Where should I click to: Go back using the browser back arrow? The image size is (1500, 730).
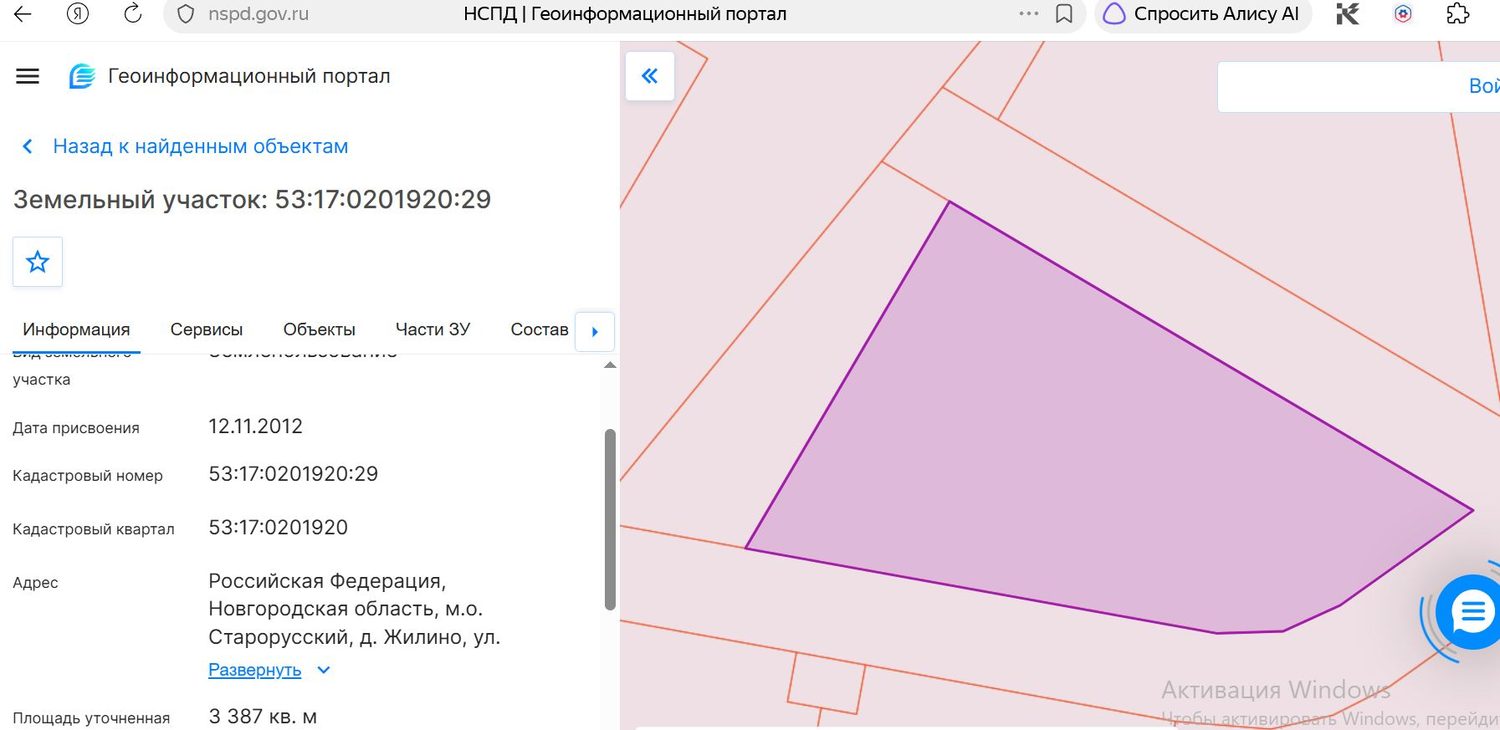[21, 14]
